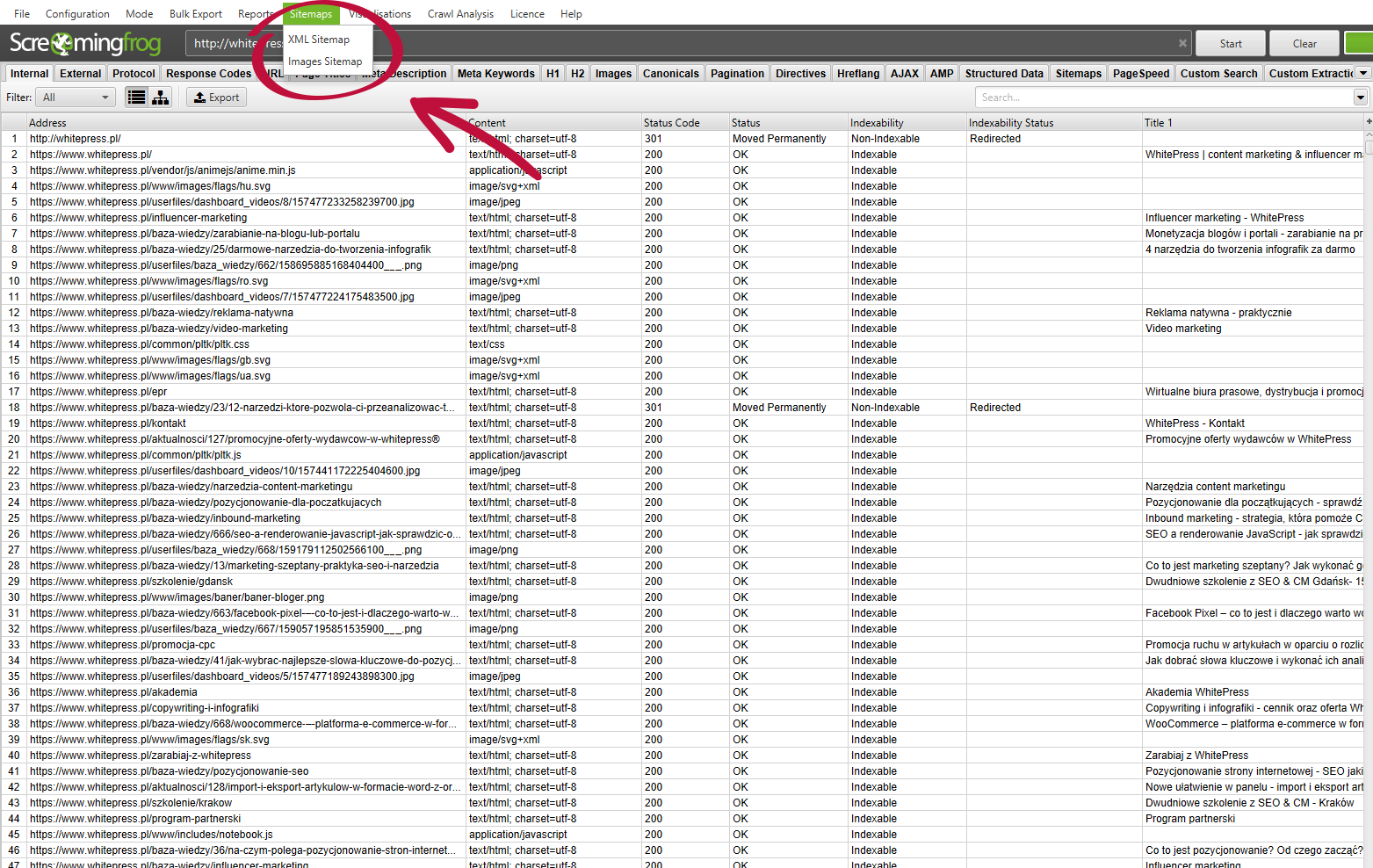Switch to the Images tab

(613, 73)
